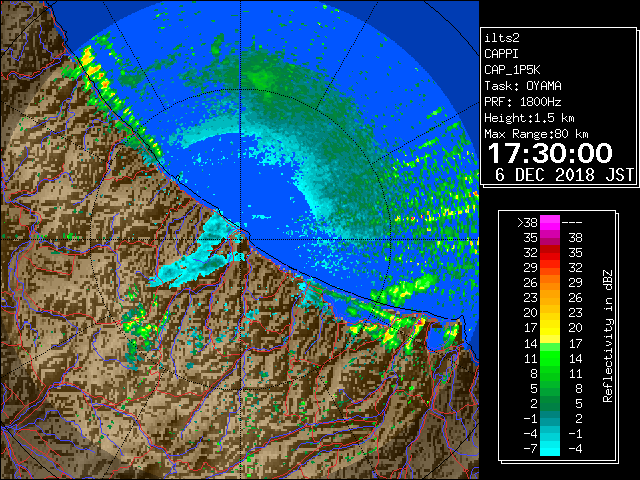Click the vertical Reflectivity in dBZ label
Viewport: 640px width, 480px height.
608,336
